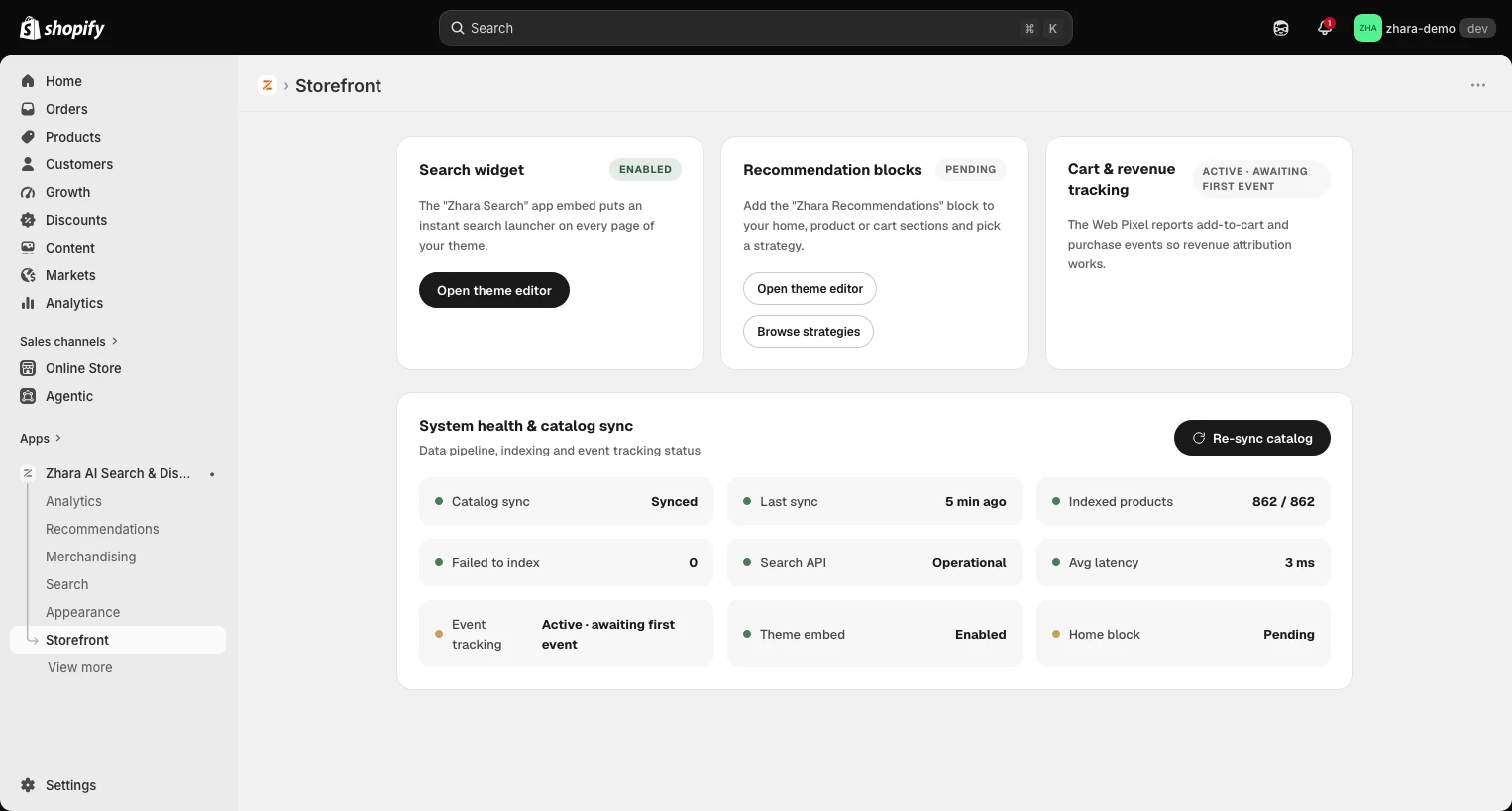Click the Orders inbox icon
This screenshot has width=1512, height=811.
tap(28, 109)
